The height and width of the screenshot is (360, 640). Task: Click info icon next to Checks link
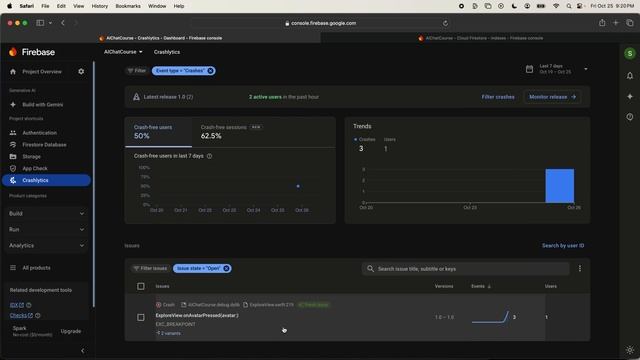point(38,316)
